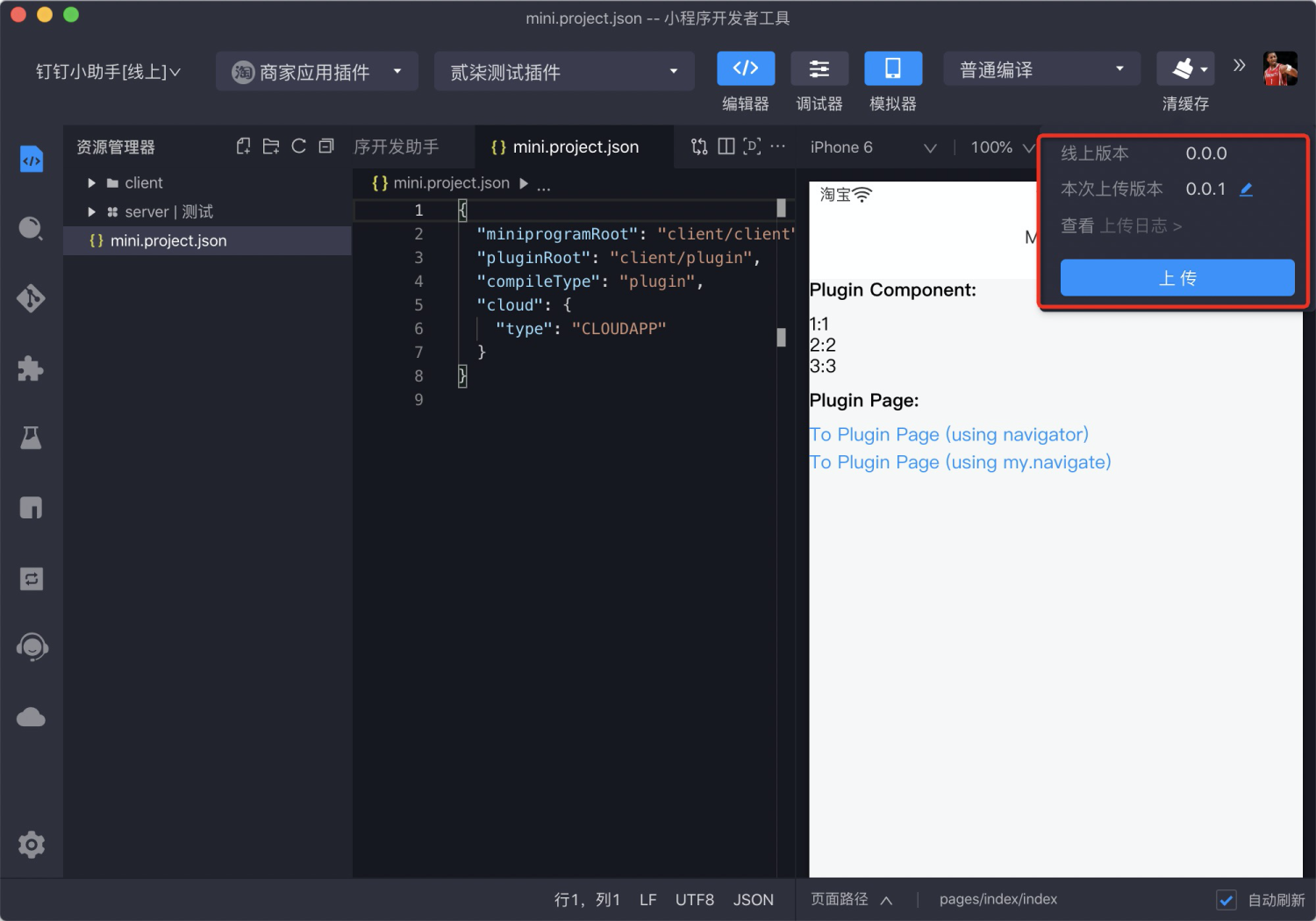1316x921 pixels.
Task: Click the "CLOUDAPP" value in the editor
Action: click(619, 328)
